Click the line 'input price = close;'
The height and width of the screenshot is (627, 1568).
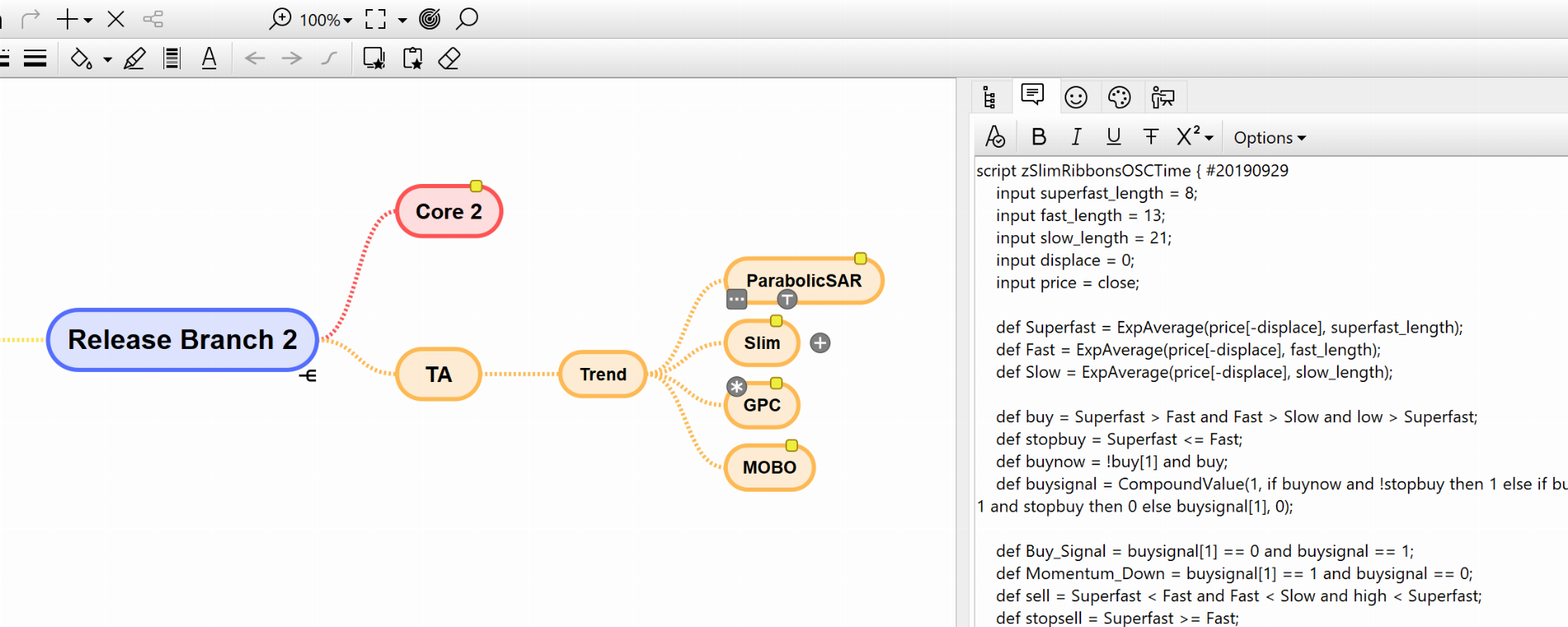pos(1067,283)
